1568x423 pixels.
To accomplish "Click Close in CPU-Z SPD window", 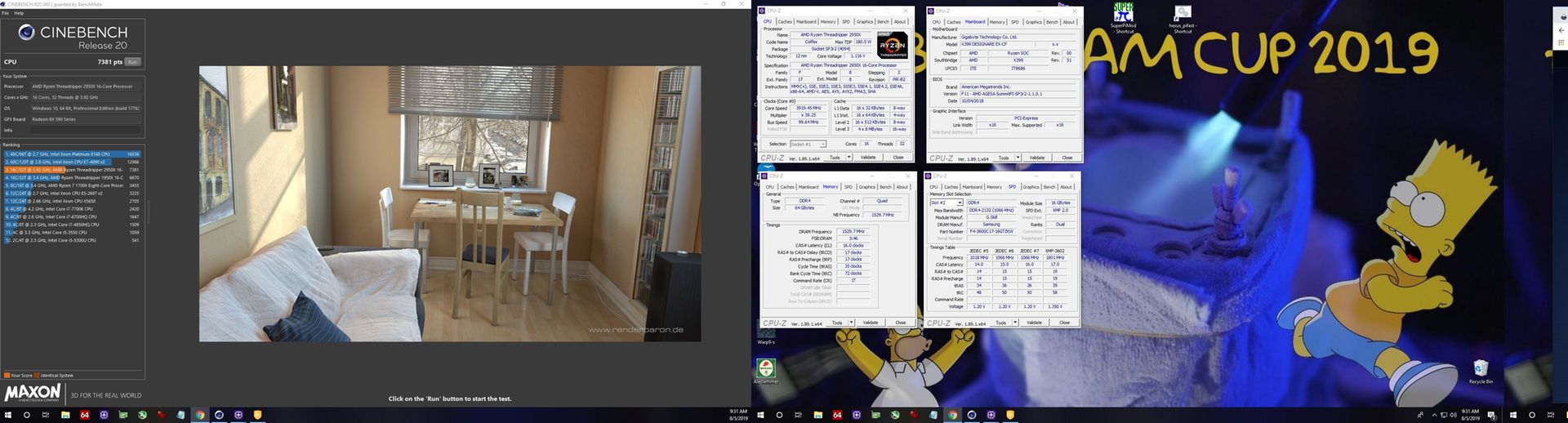I will click(1064, 323).
